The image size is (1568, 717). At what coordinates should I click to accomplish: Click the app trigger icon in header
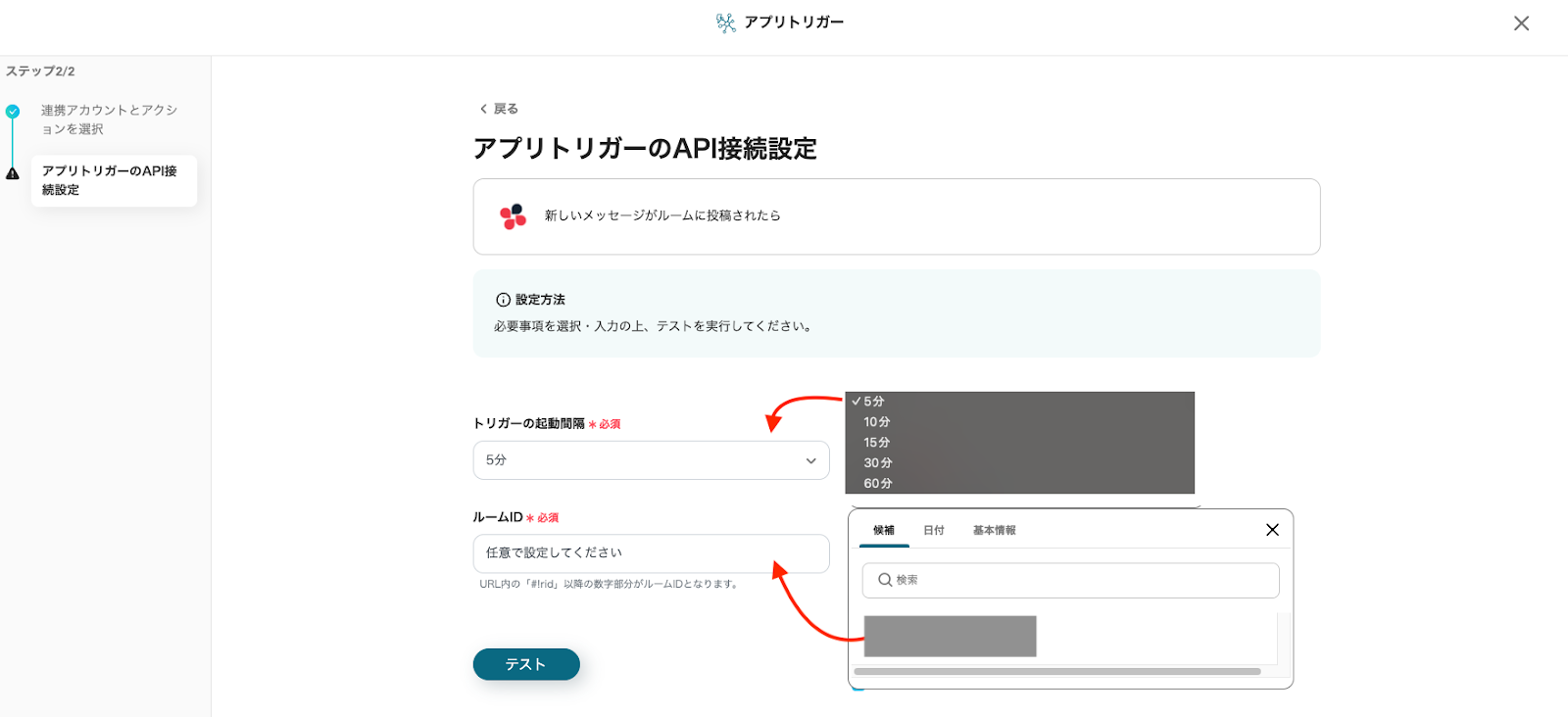725,23
